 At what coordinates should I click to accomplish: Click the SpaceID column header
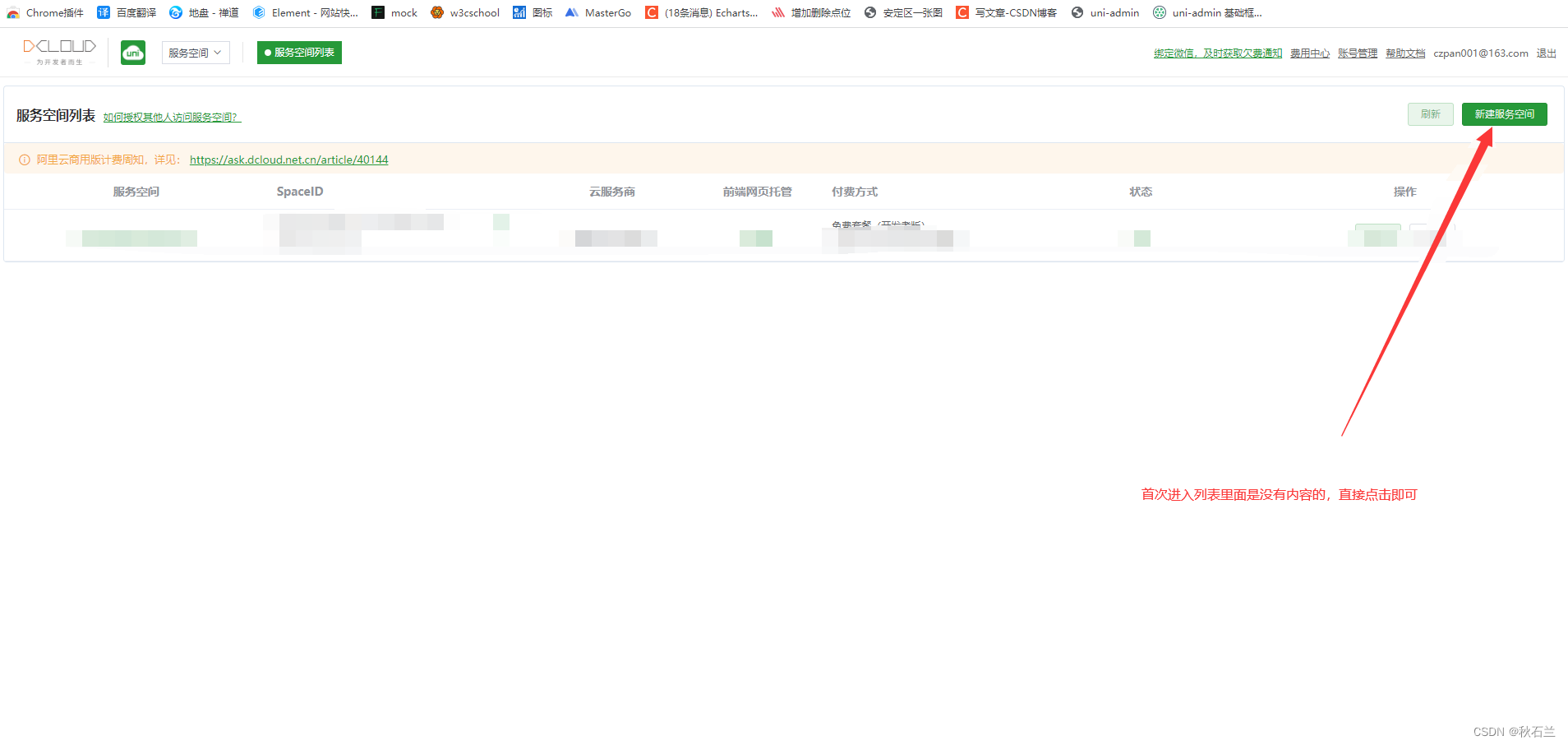click(x=300, y=192)
